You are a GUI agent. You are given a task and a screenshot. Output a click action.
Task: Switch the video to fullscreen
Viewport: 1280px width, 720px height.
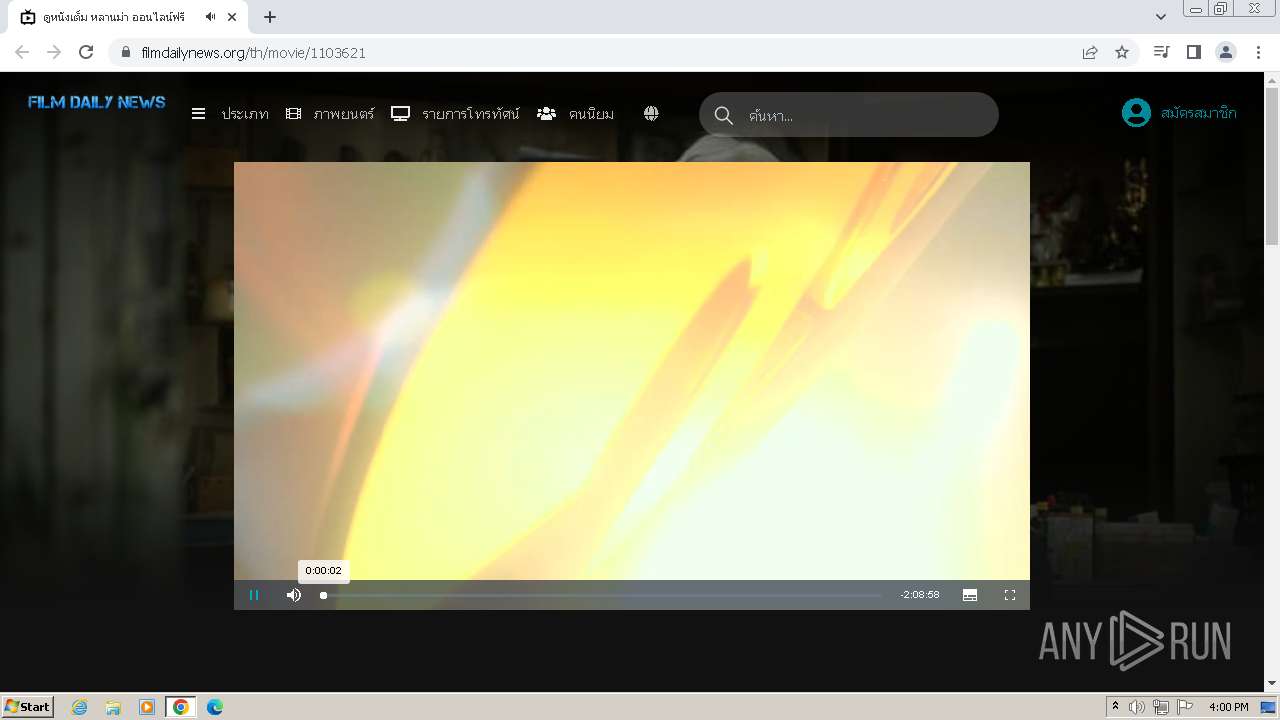tap(1010, 595)
